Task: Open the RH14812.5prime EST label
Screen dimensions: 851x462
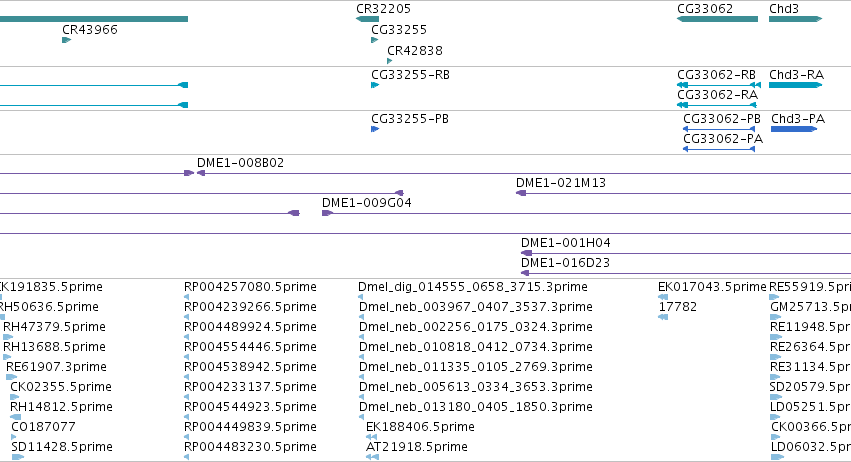Action: click(61, 407)
